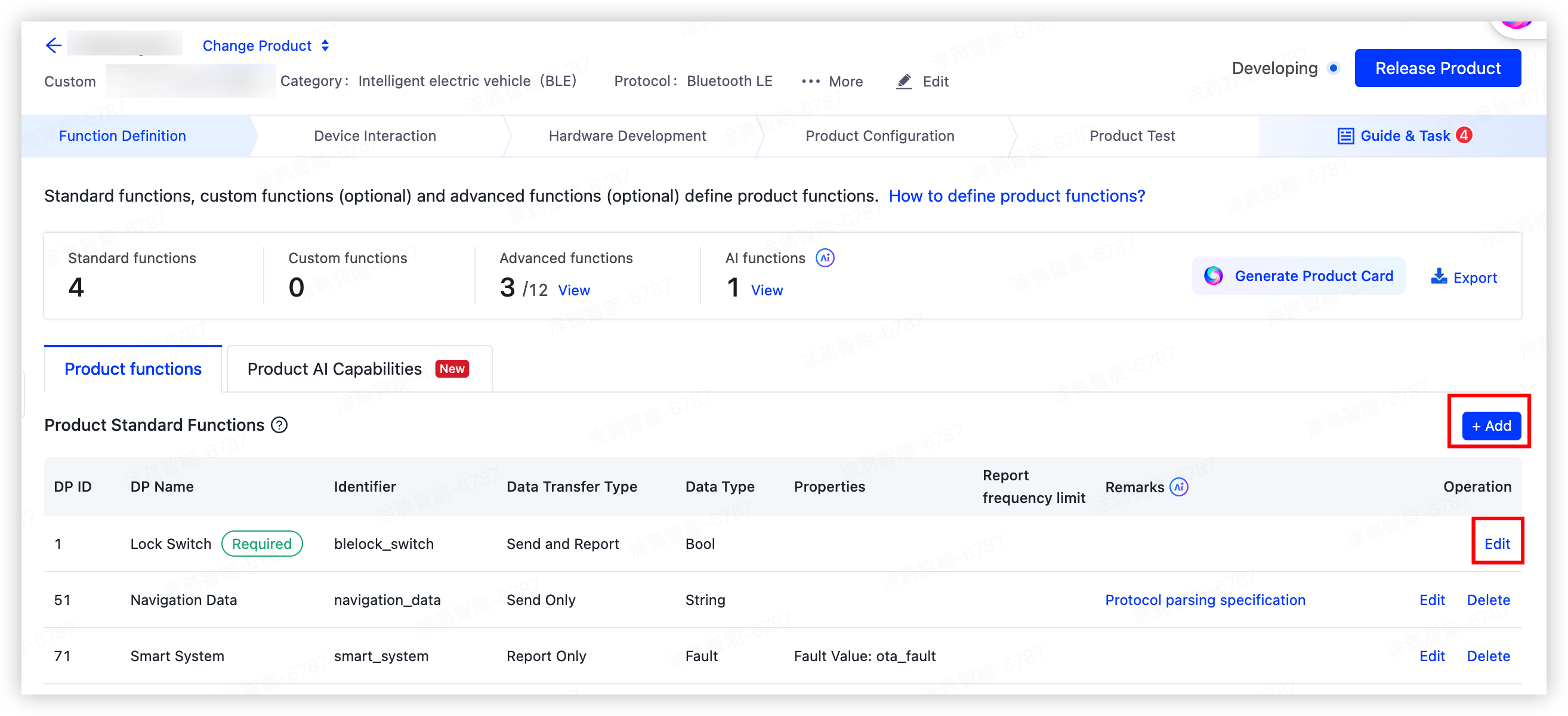Edit the Navigation Data function

(1431, 600)
